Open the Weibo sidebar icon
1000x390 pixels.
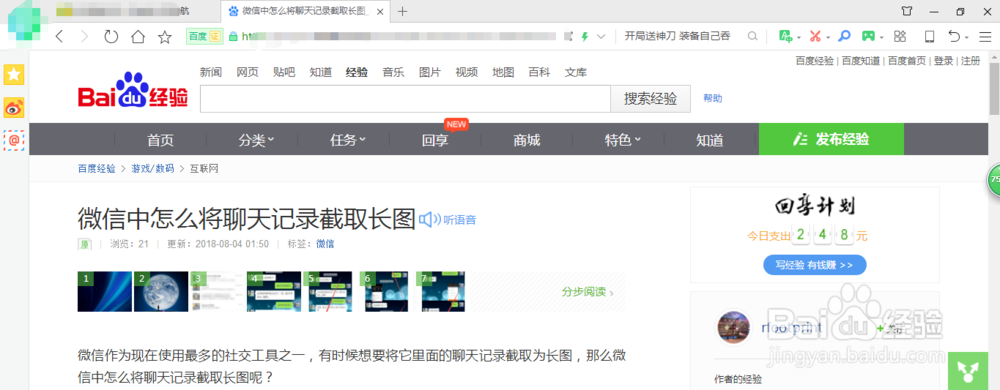pos(14,107)
